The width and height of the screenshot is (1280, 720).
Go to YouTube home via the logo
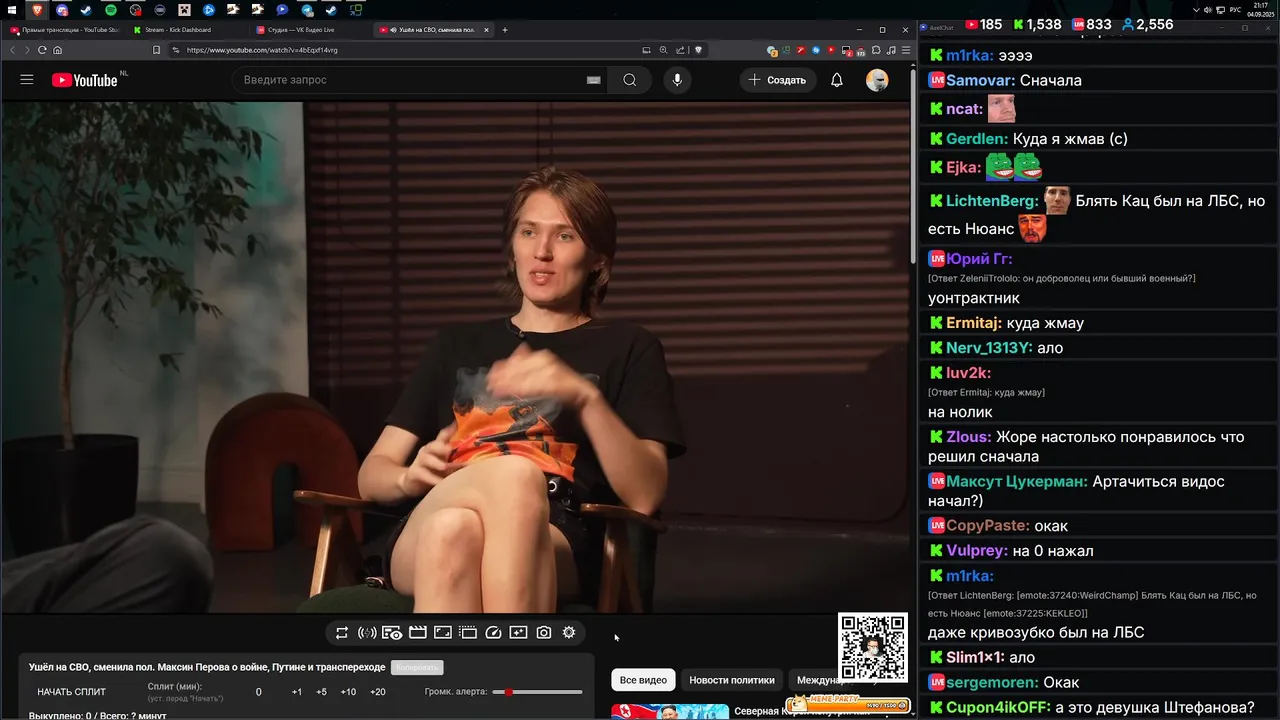point(84,80)
